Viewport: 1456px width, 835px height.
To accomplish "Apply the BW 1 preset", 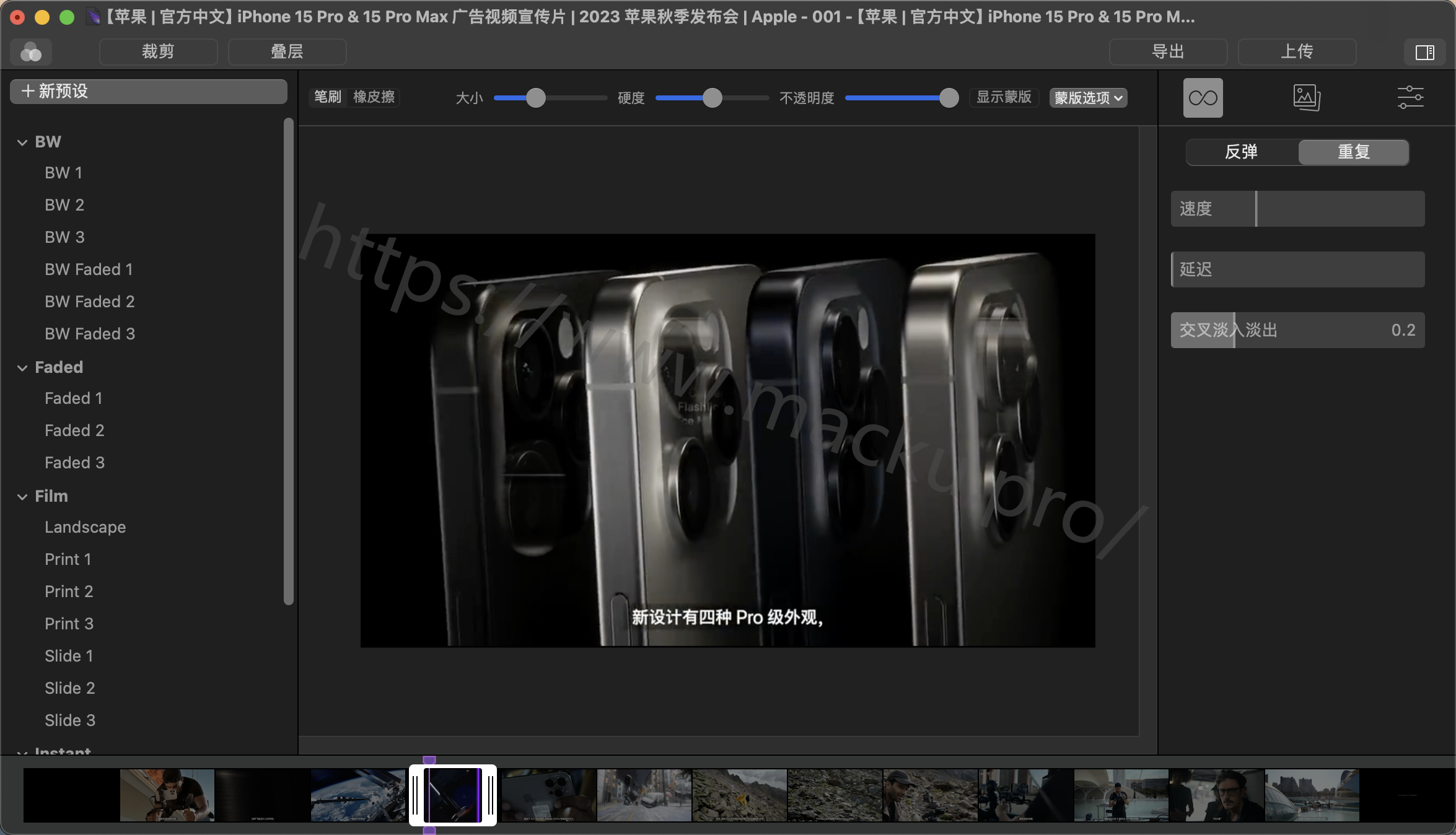I will (63, 173).
